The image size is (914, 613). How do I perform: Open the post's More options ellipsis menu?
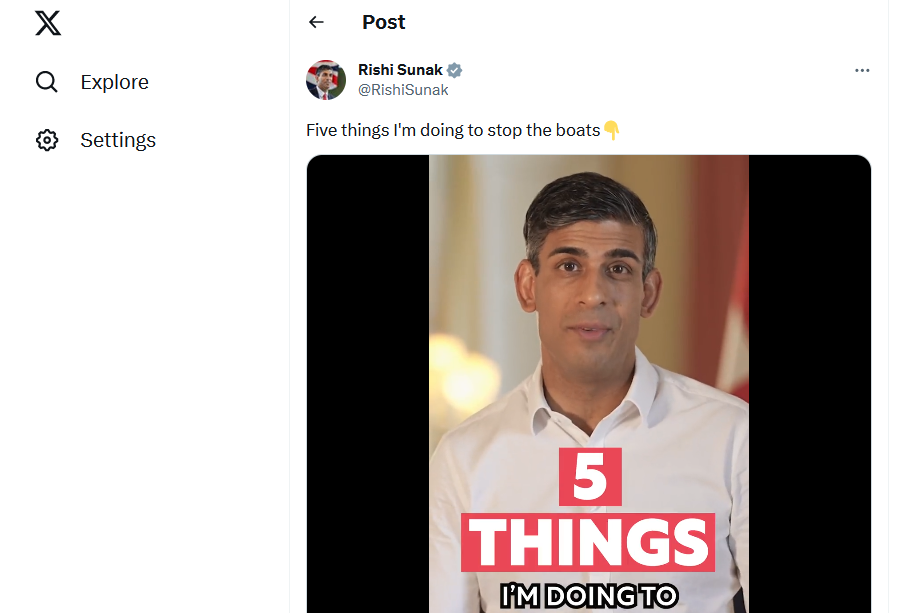(862, 71)
